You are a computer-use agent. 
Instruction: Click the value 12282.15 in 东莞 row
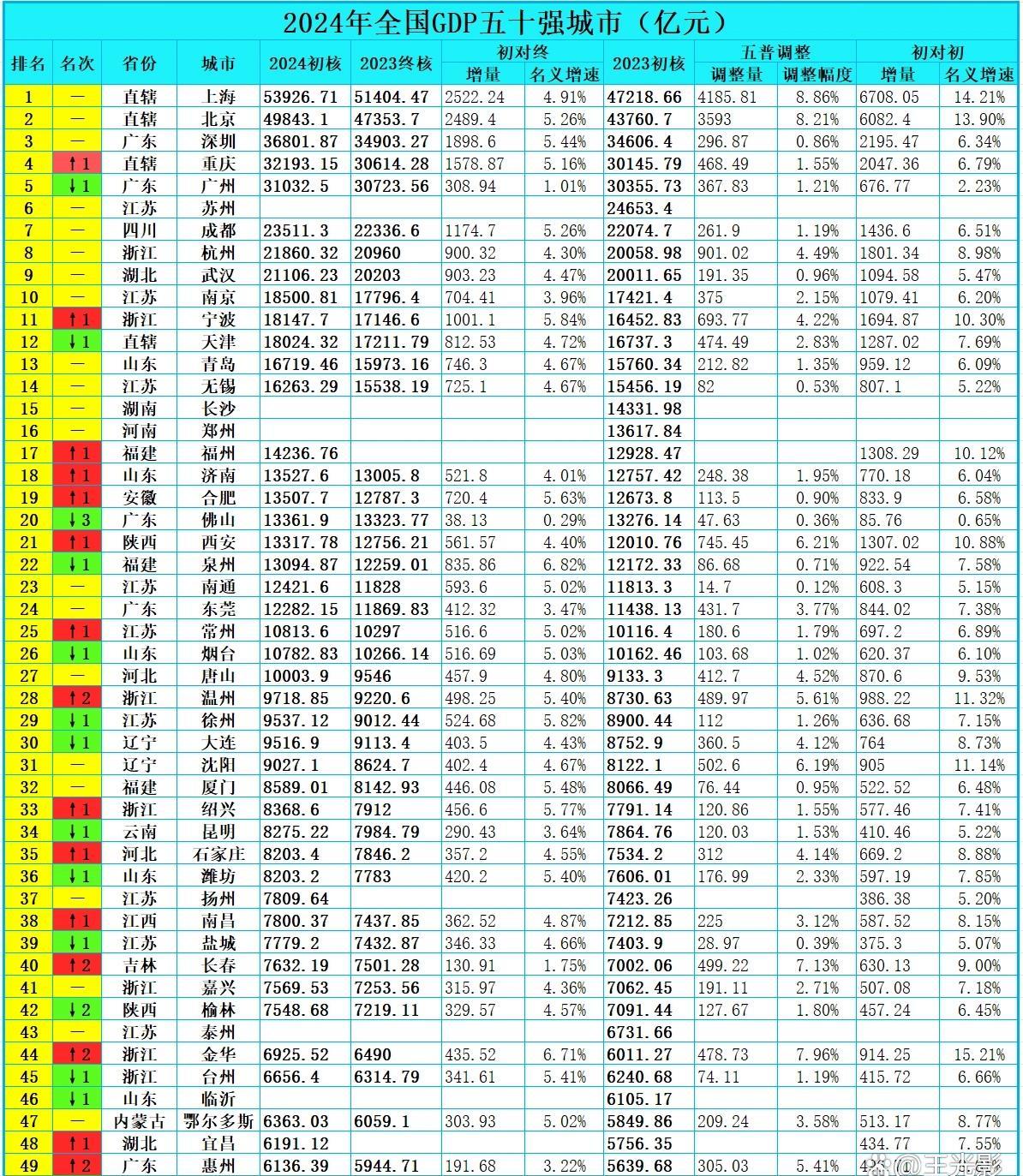pyautogui.click(x=300, y=609)
